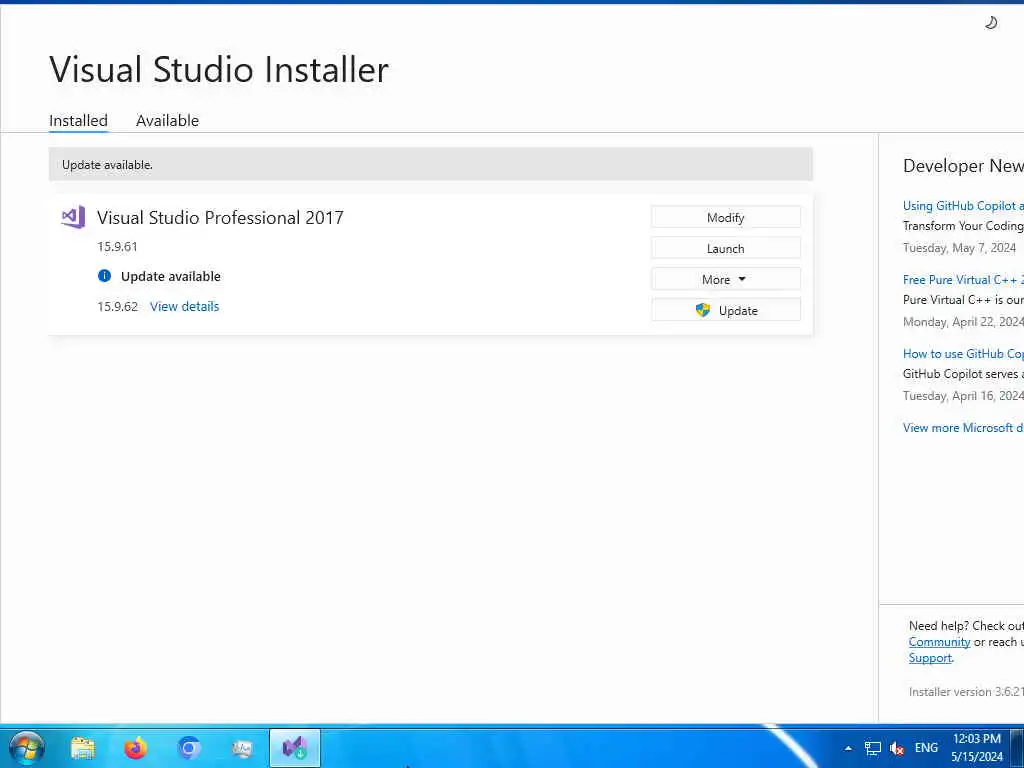The width and height of the screenshot is (1024, 768).
Task: Click the Visual Studio Professional 2017 logo
Action: [73, 217]
